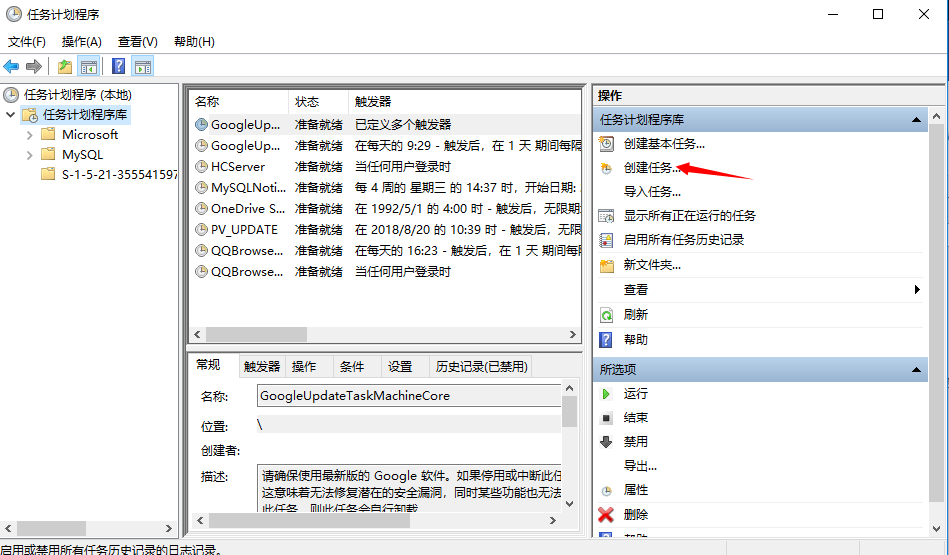Click the 创建基本任务 action icon

click(x=606, y=144)
